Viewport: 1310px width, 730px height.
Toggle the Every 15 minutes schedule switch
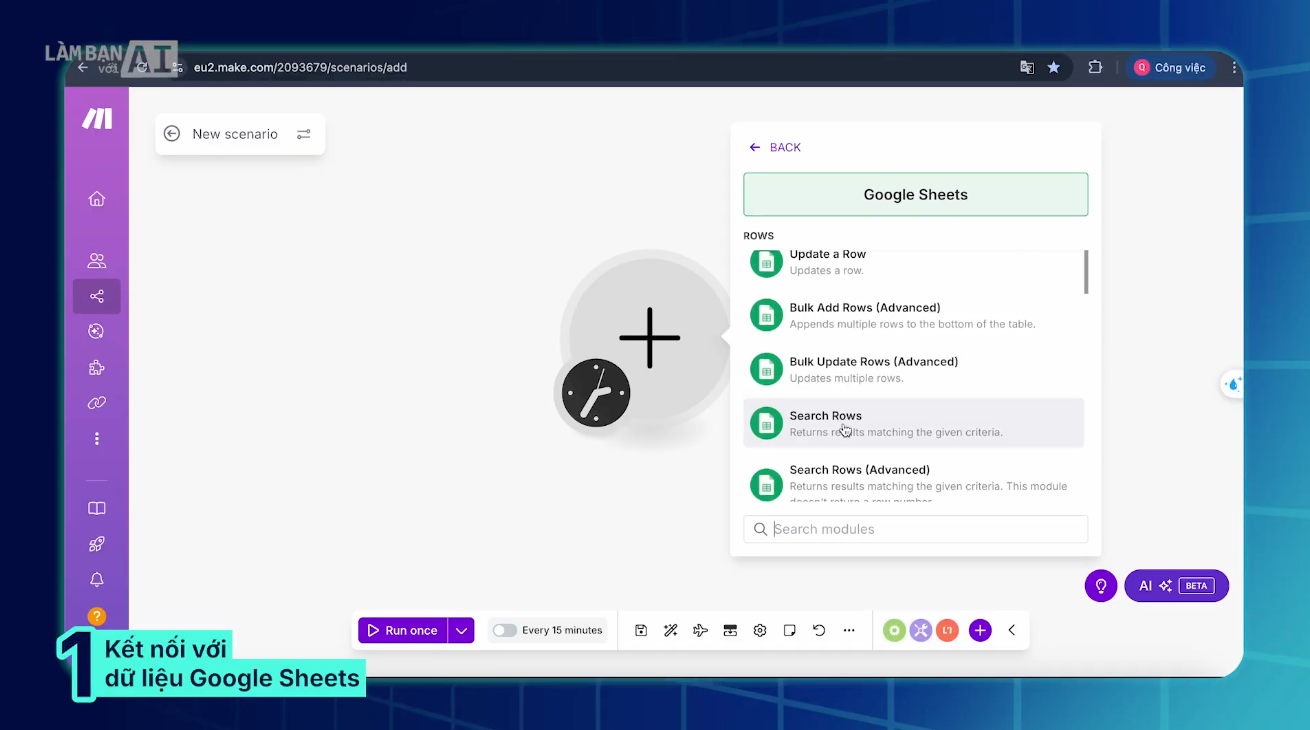coord(505,630)
